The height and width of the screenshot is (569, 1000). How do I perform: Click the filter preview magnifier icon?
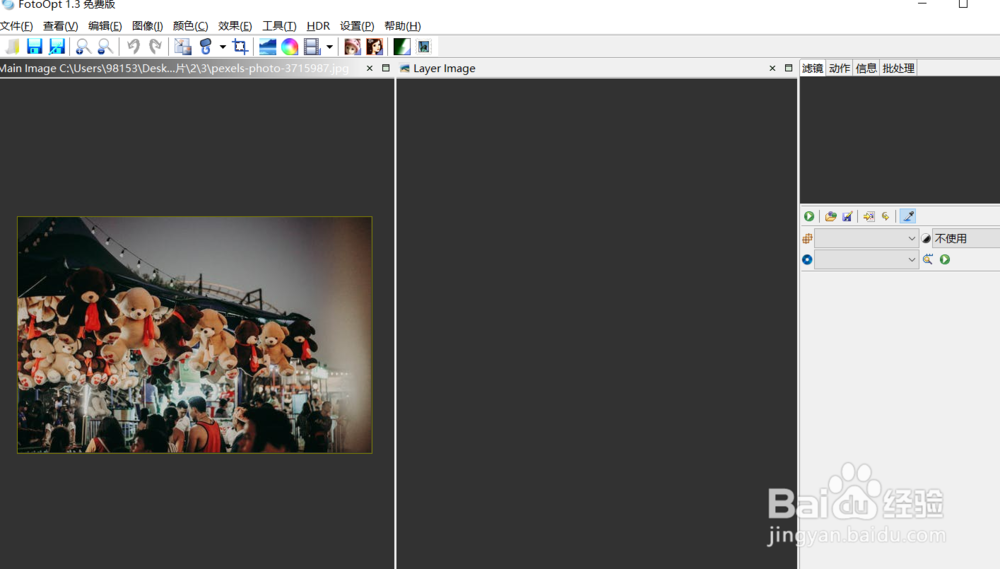click(927, 259)
